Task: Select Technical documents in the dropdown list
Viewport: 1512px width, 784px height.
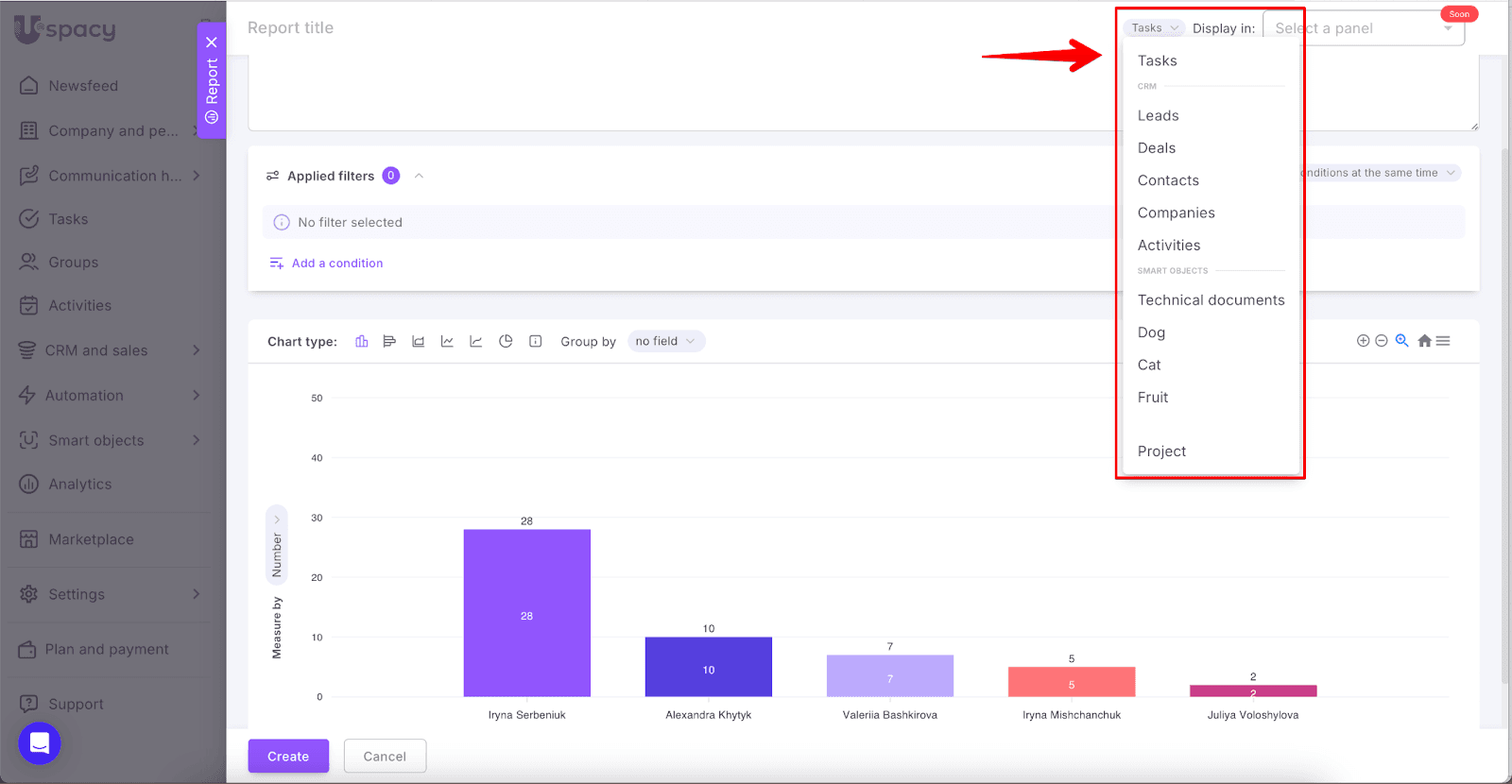Action: tap(1211, 300)
